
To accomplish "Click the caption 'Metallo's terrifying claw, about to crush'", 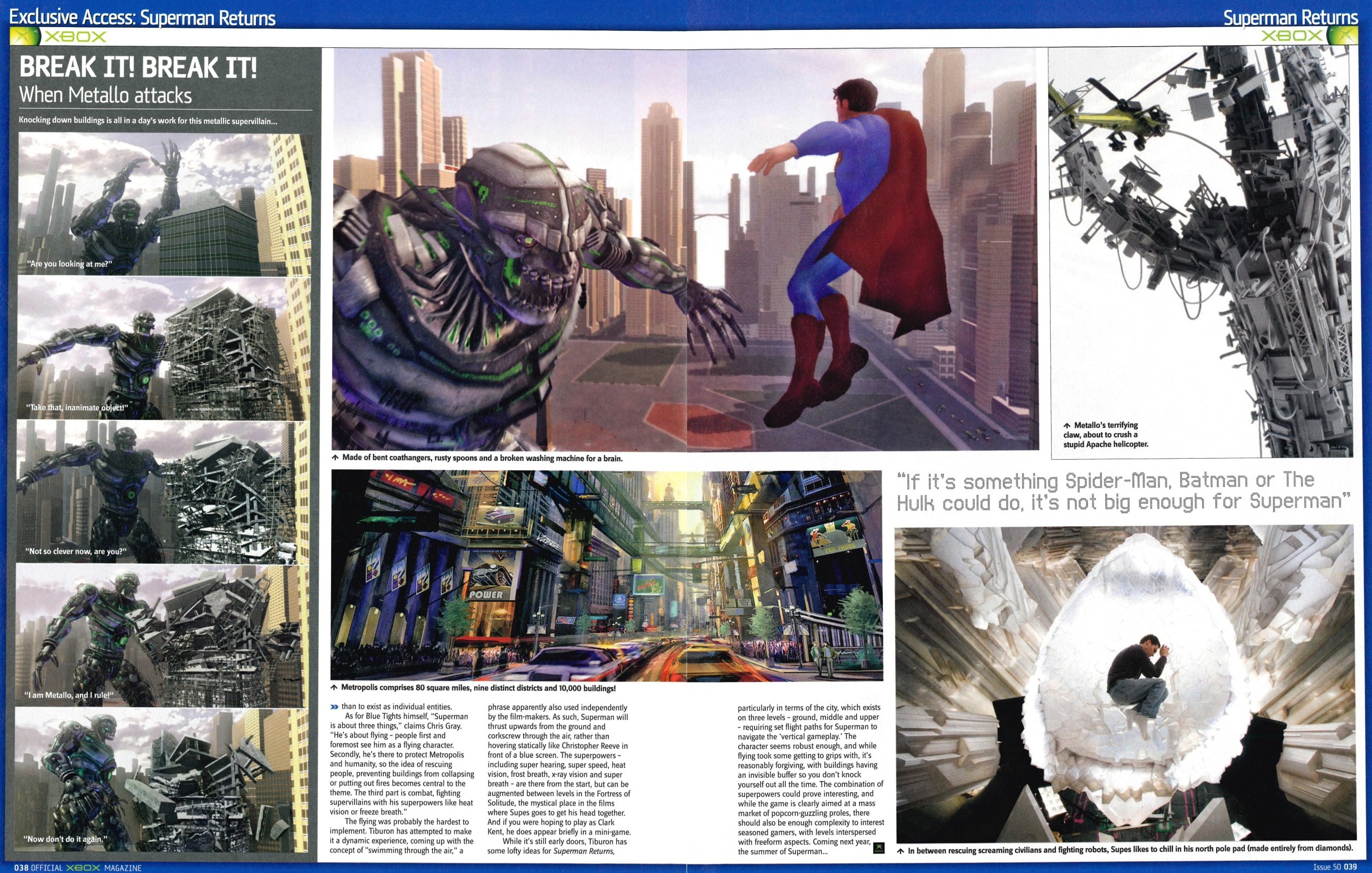I will (x=1106, y=435).
